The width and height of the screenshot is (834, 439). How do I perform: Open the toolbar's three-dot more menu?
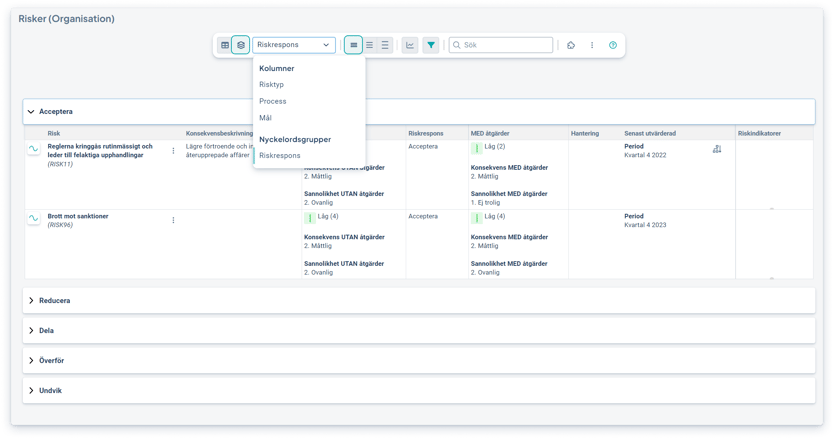click(592, 45)
